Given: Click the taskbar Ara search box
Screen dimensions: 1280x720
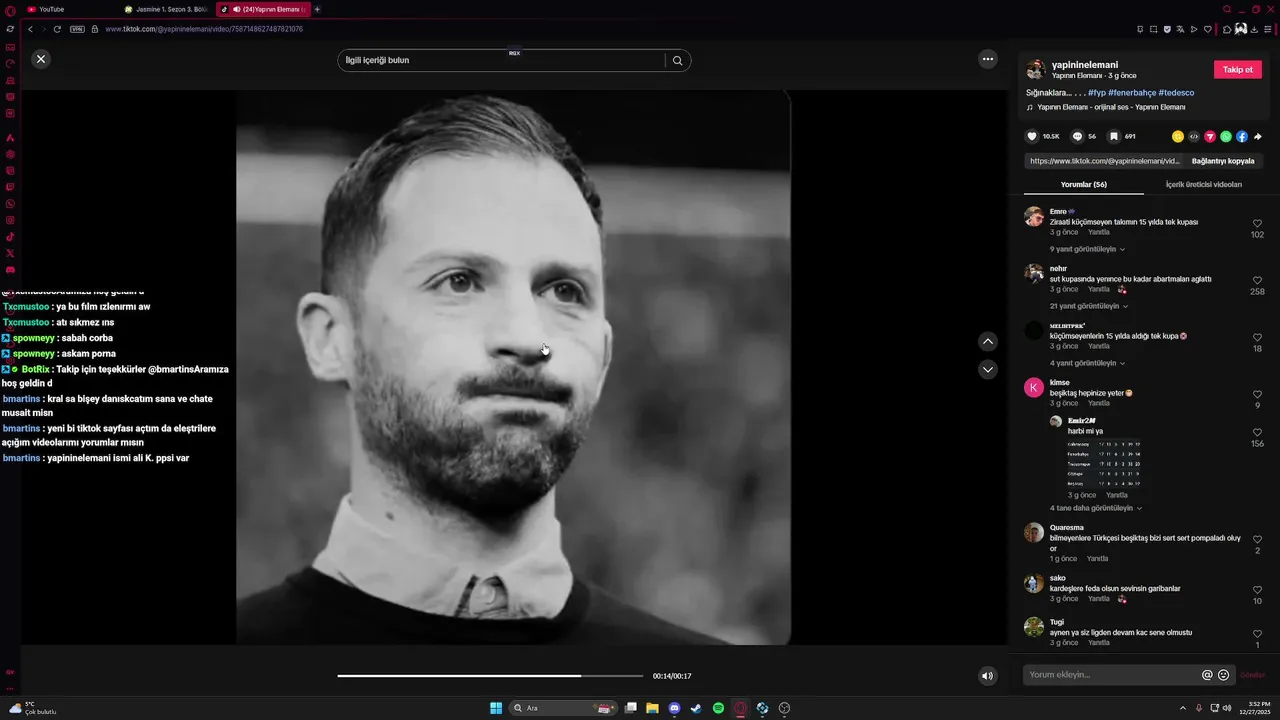Looking at the screenshot, I should 563,708.
